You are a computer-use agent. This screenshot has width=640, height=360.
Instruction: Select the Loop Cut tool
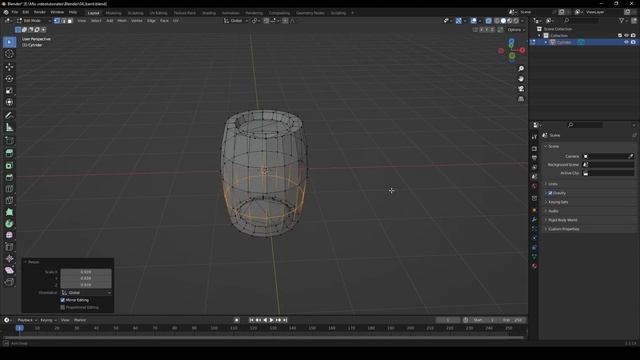click(x=9, y=189)
